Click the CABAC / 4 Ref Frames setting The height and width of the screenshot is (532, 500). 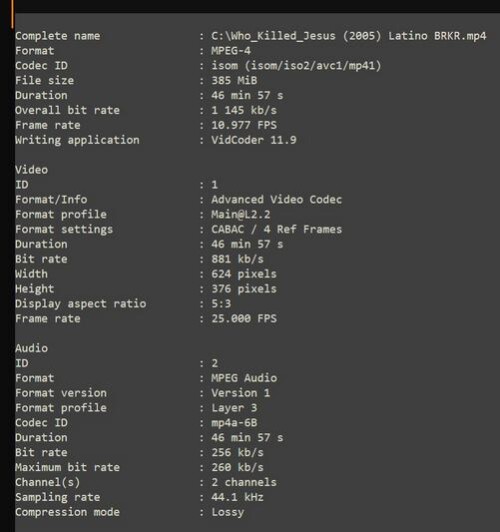pyautogui.click(x=276, y=229)
